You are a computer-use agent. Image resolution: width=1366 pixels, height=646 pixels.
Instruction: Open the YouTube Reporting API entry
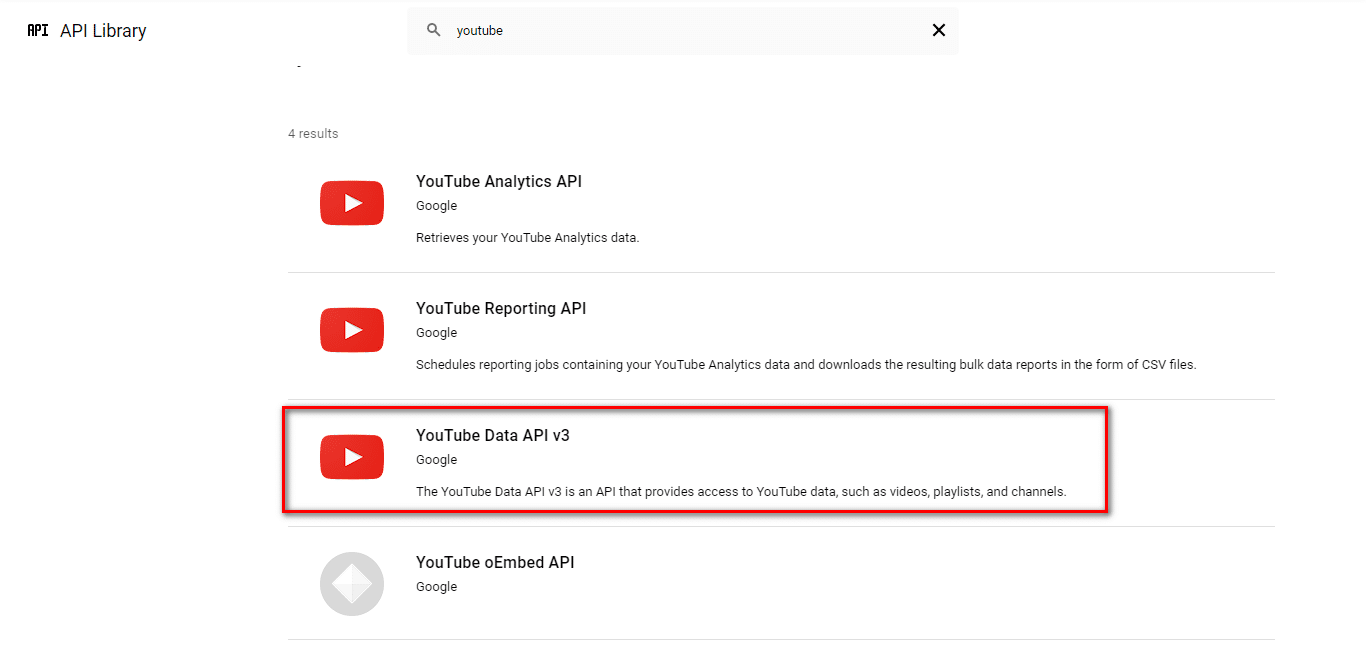click(500, 308)
